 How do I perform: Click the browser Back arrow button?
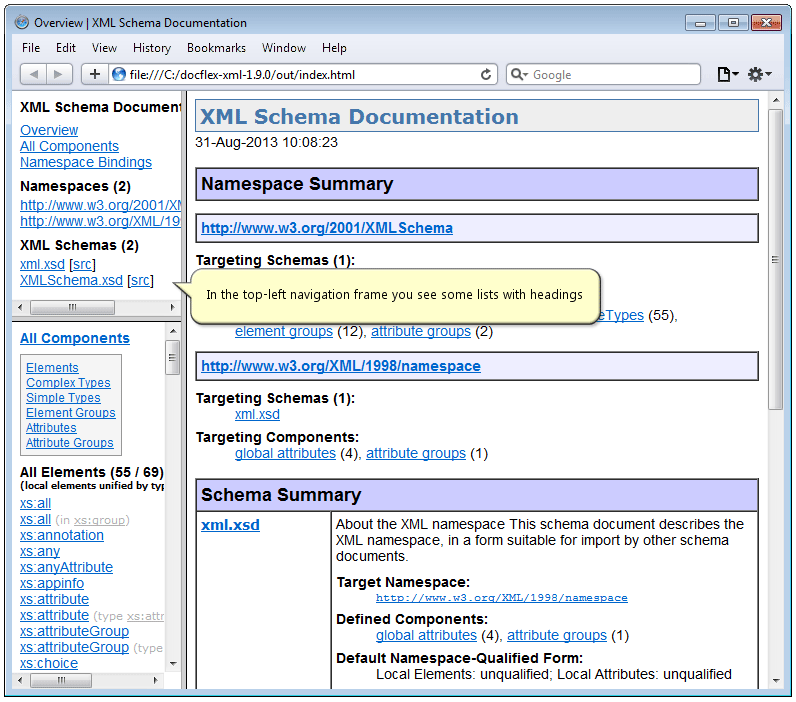(x=34, y=74)
